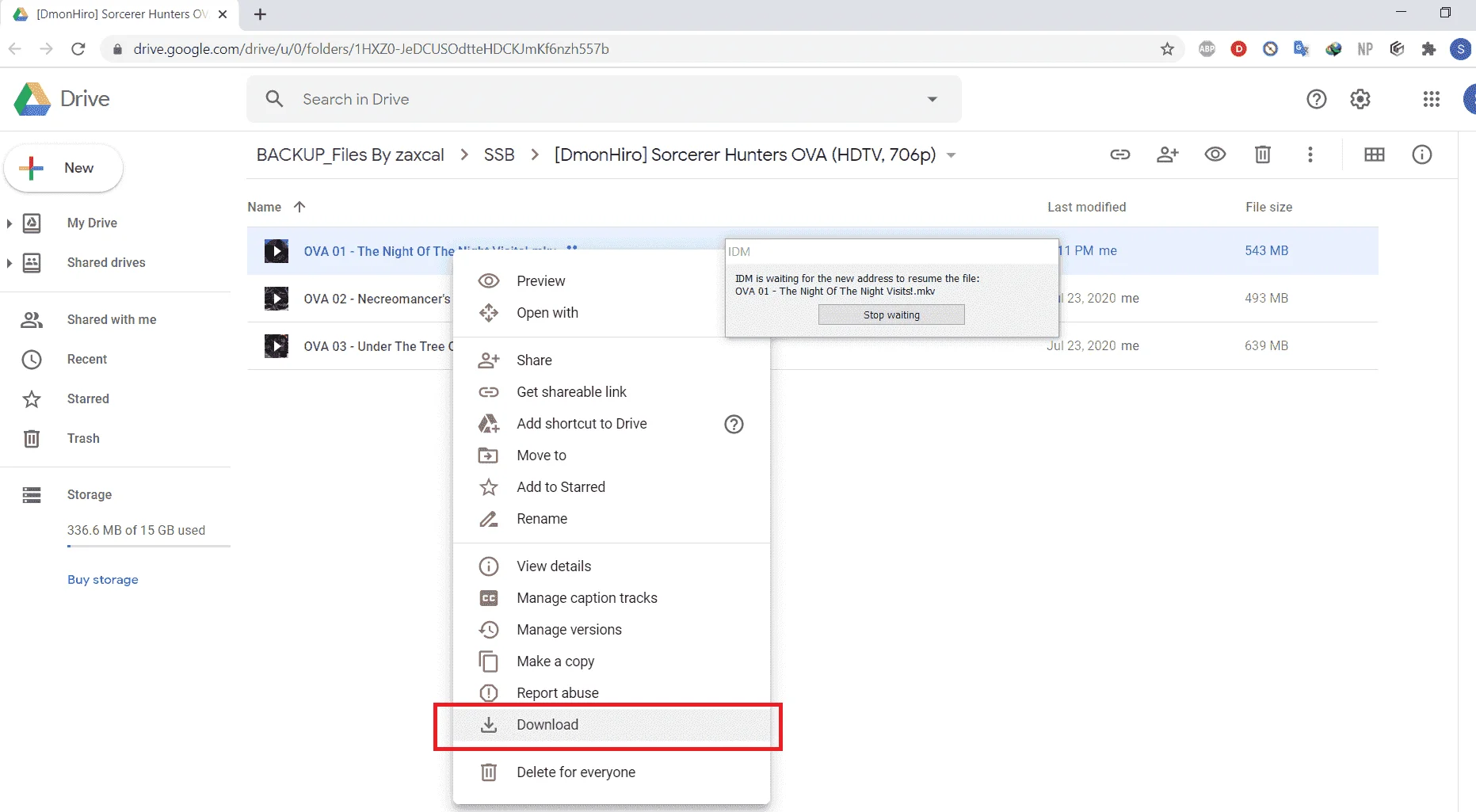1476x812 pixels.
Task: Expand the My Drive tree
Action: [x=9, y=223]
